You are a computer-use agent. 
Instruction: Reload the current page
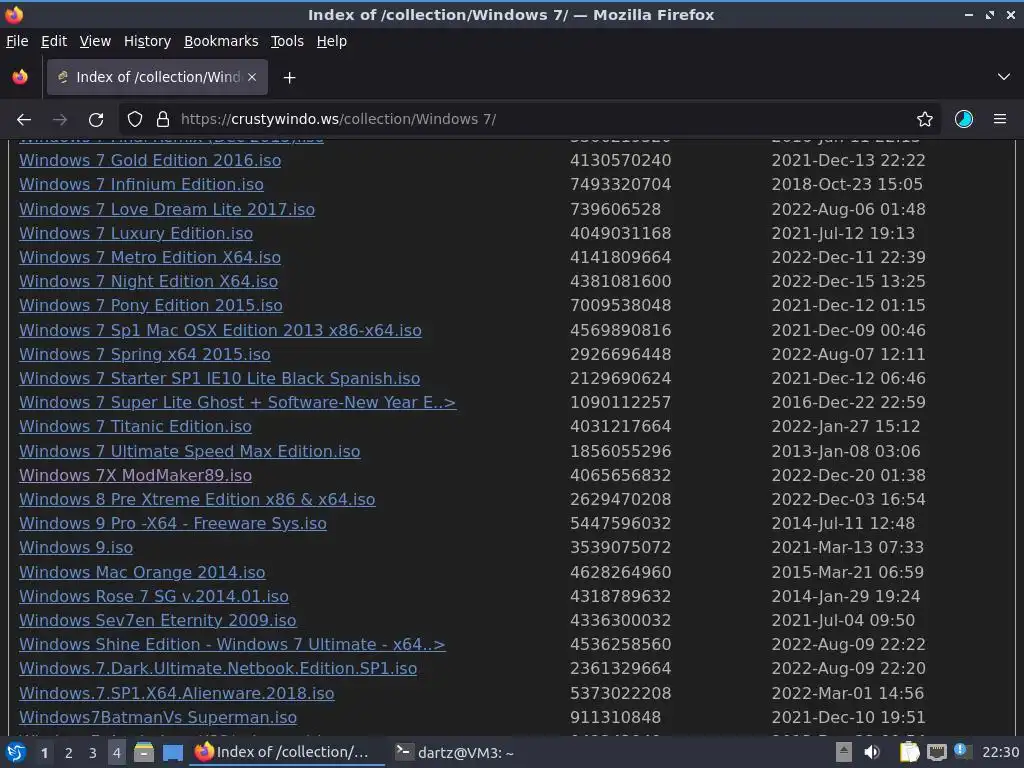click(96, 120)
